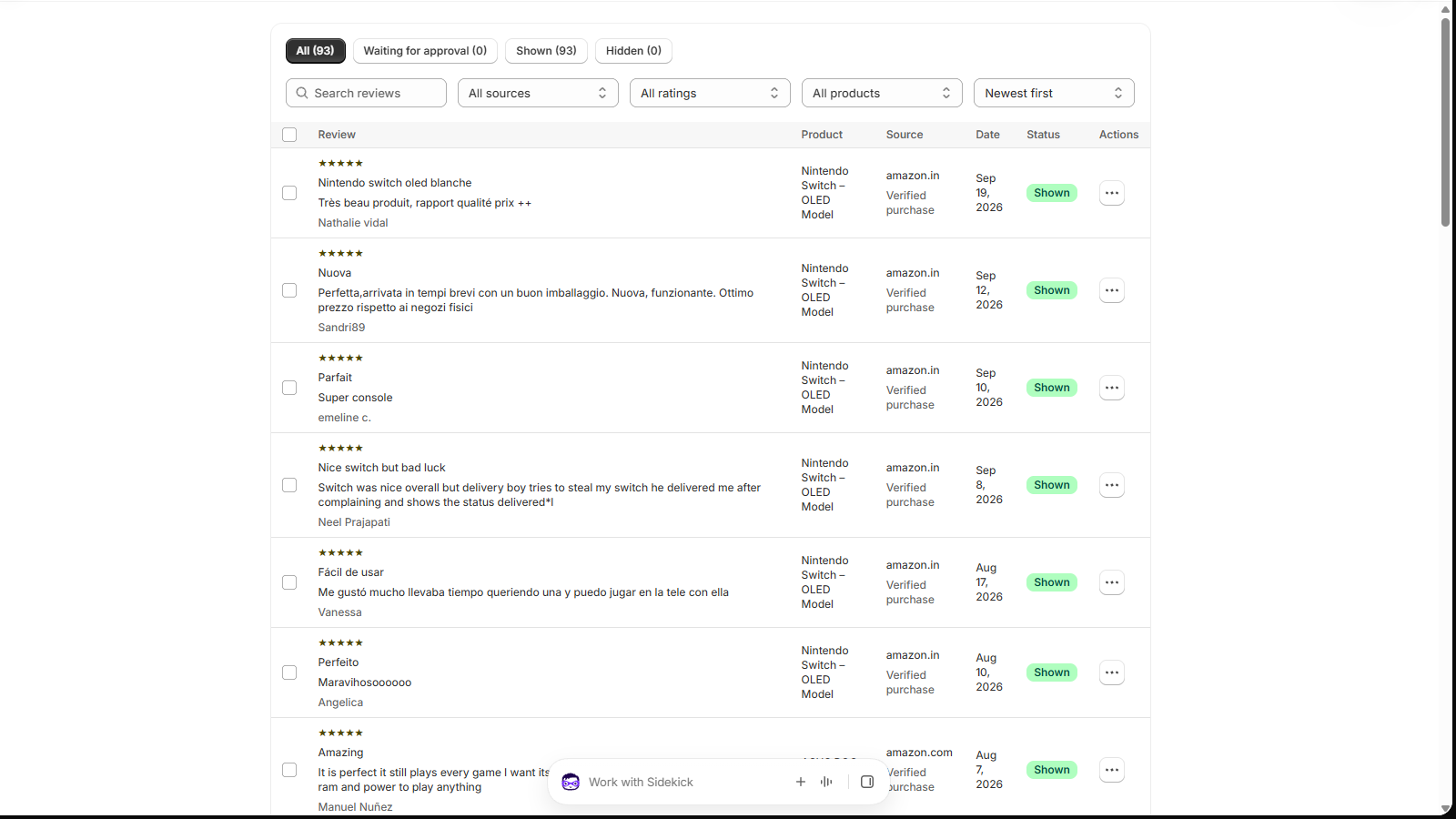This screenshot has width=1456, height=819.
Task: Check the Vanessa review checkbox
Action: tap(289, 582)
